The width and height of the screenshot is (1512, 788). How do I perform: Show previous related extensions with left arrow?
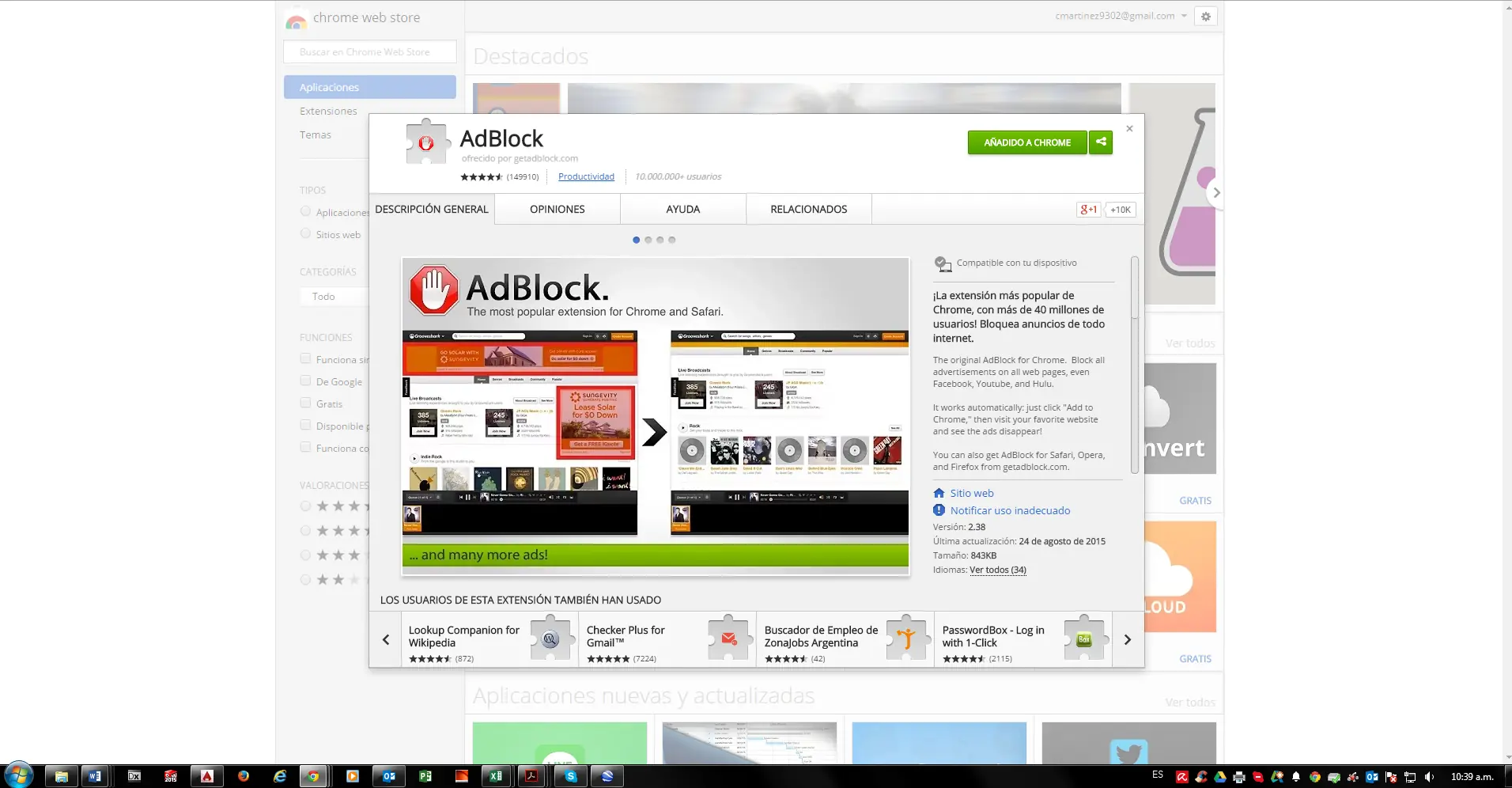pos(386,639)
